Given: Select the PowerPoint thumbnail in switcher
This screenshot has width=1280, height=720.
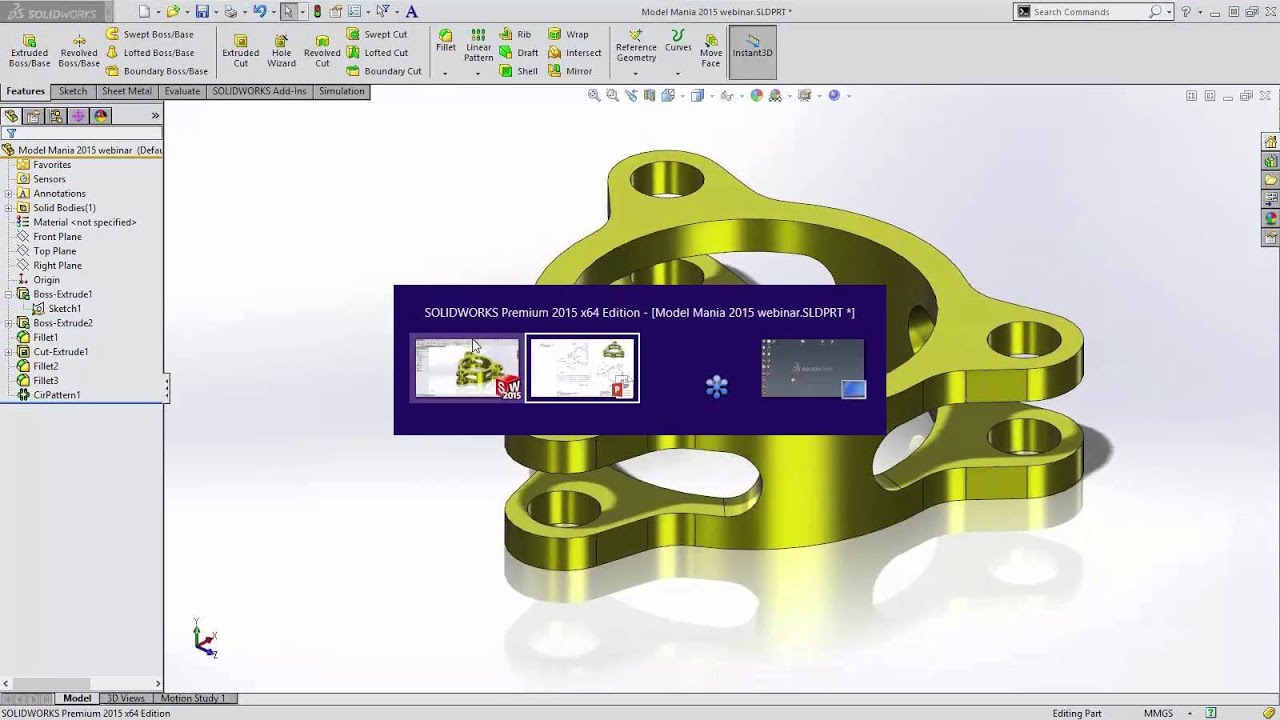Looking at the screenshot, I should [x=582, y=368].
